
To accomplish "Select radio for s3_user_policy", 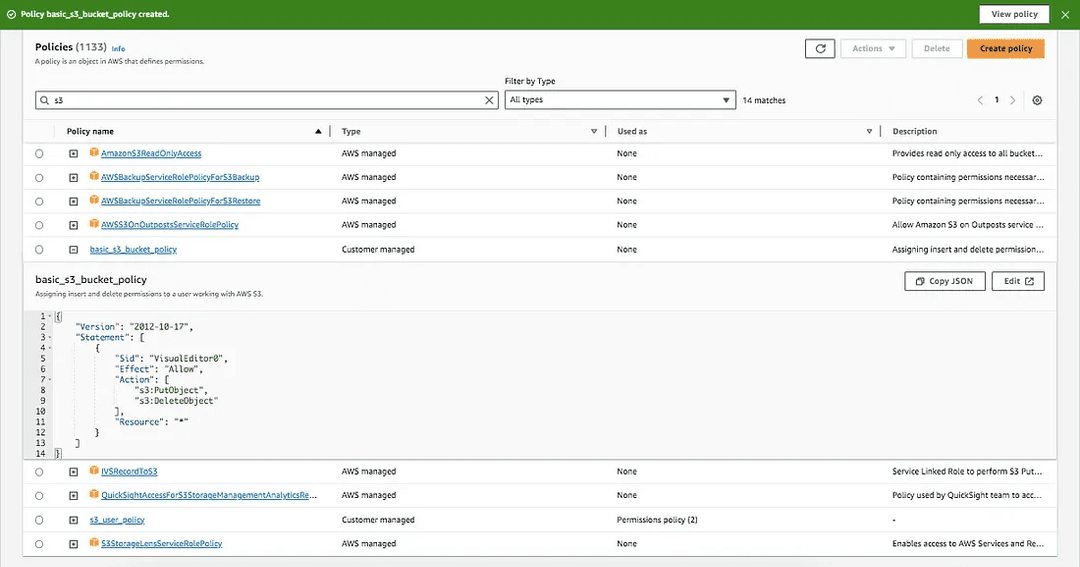I will point(39,520).
